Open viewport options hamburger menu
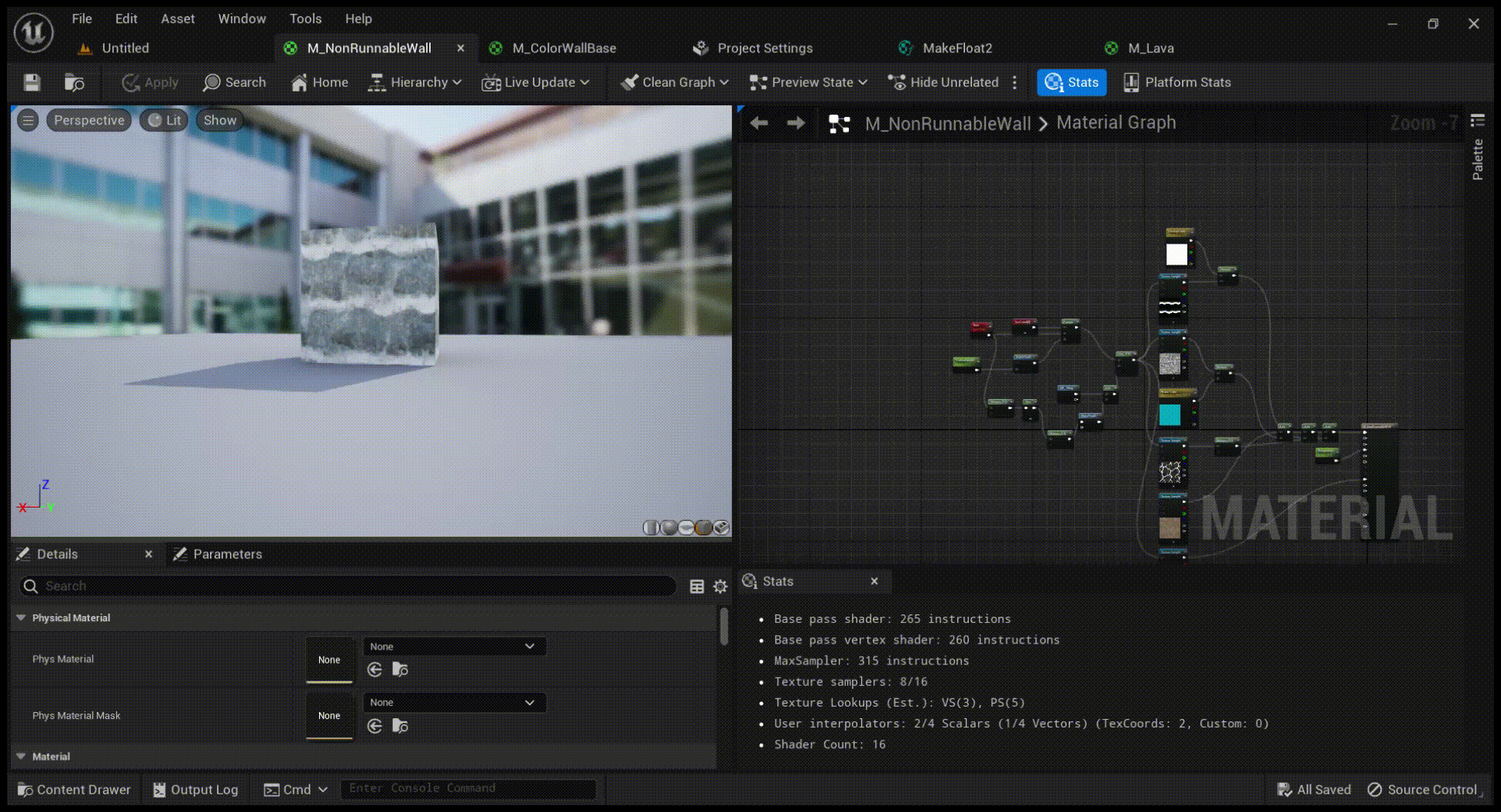 (28, 120)
